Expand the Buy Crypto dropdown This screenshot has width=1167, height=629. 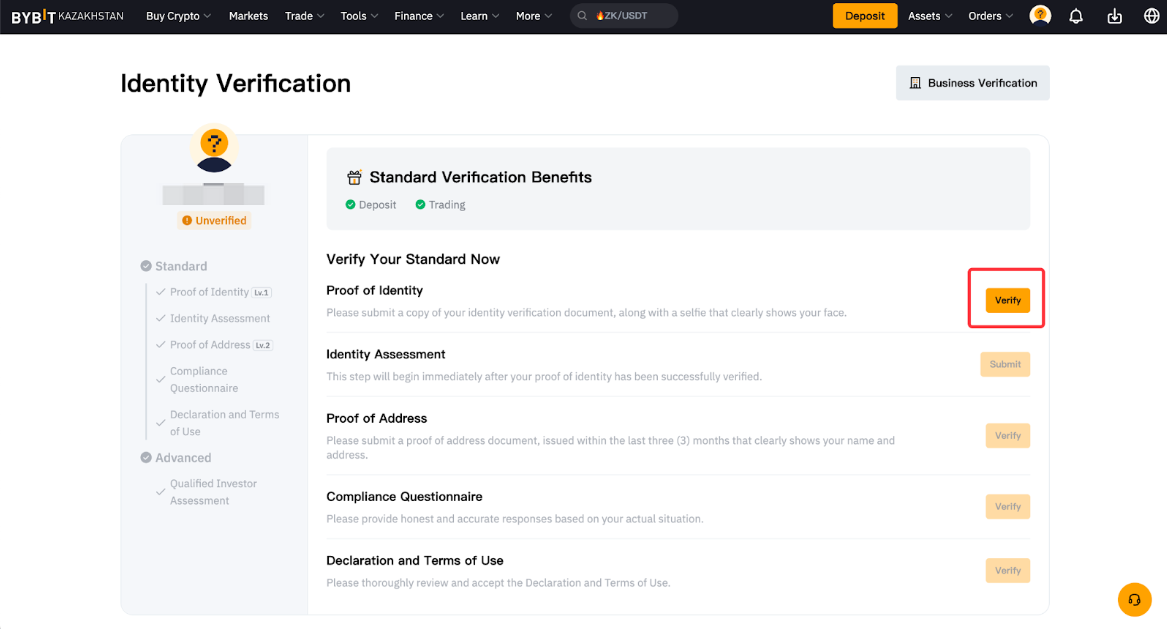coord(178,16)
